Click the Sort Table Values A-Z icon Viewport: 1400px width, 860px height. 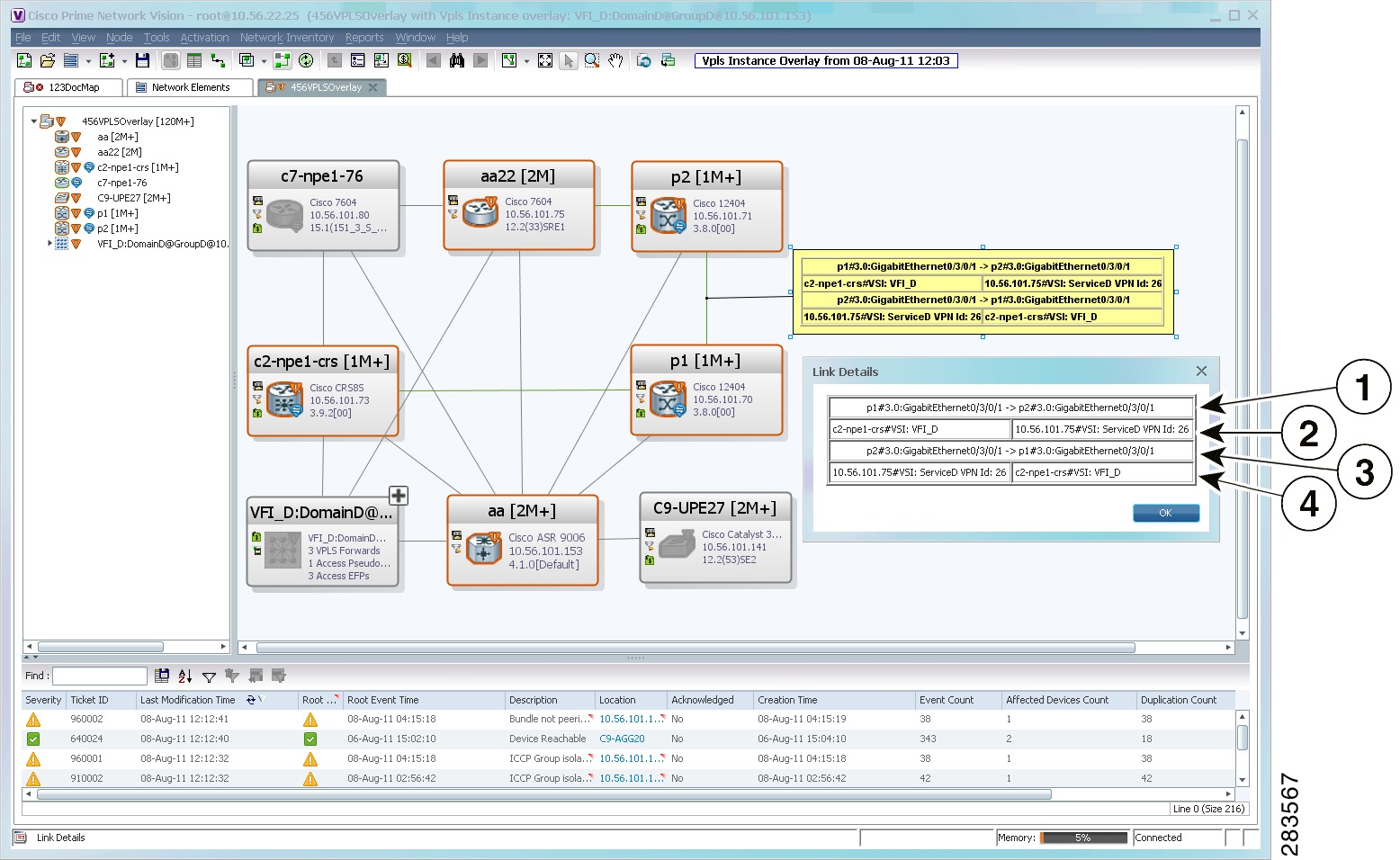(x=185, y=676)
